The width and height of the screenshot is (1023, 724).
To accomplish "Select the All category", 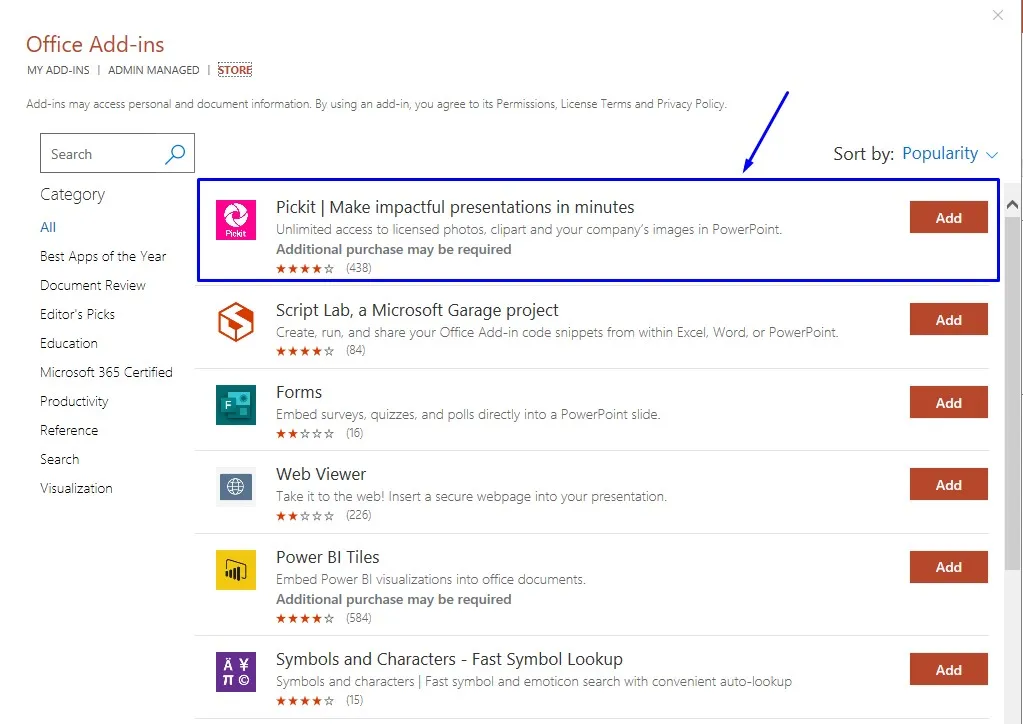I will pos(48,227).
